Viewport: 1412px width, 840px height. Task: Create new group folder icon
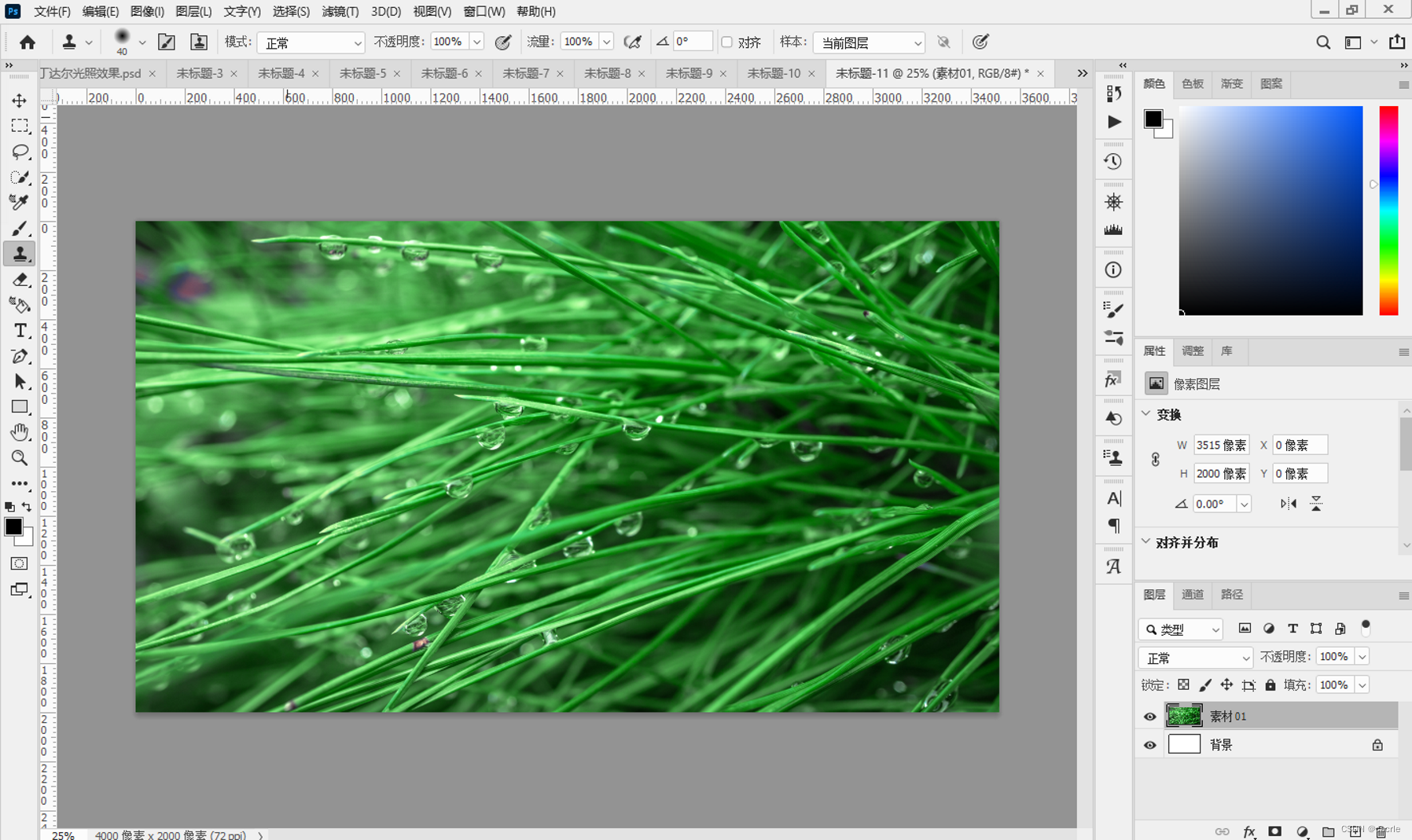pos(1328,831)
